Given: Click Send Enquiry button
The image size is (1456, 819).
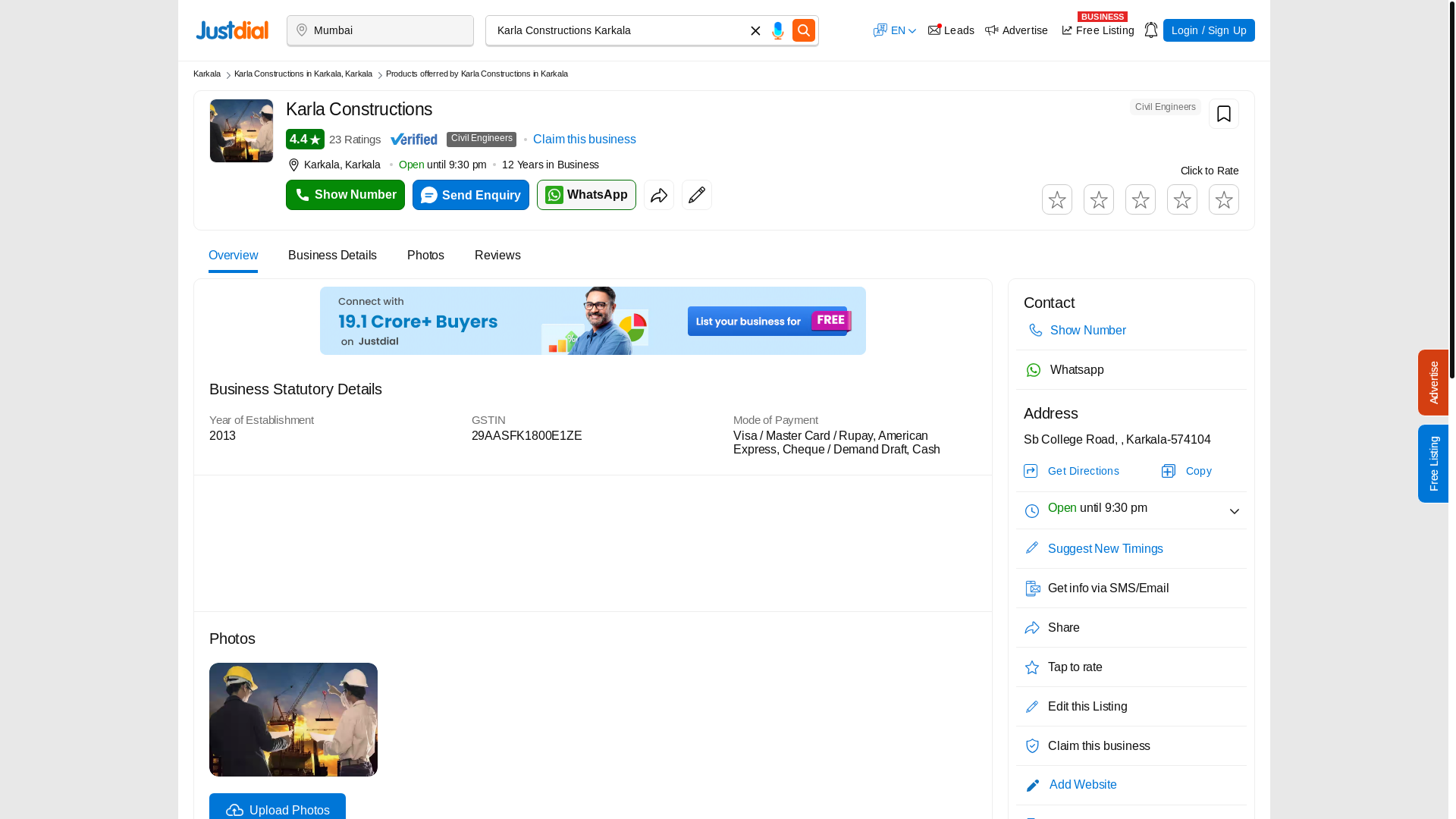Looking at the screenshot, I should point(471,195).
